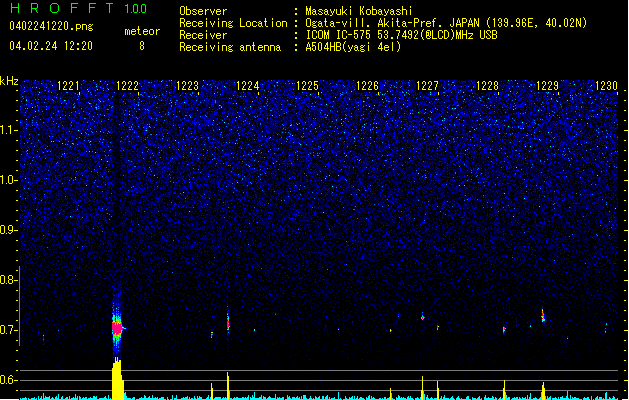
Task: Click the 1228 time marker
Action: tap(487, 85)
